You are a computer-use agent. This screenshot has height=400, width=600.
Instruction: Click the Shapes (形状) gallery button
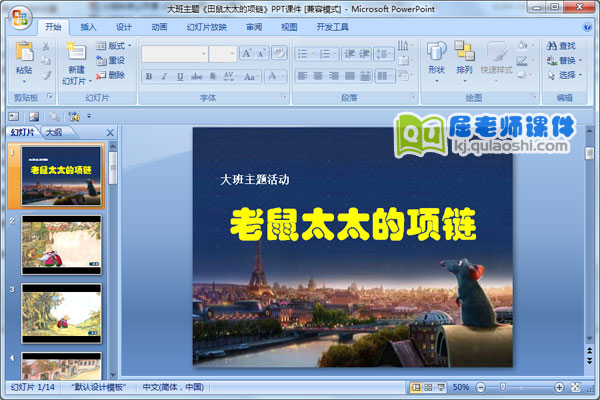tap(436, 58)
